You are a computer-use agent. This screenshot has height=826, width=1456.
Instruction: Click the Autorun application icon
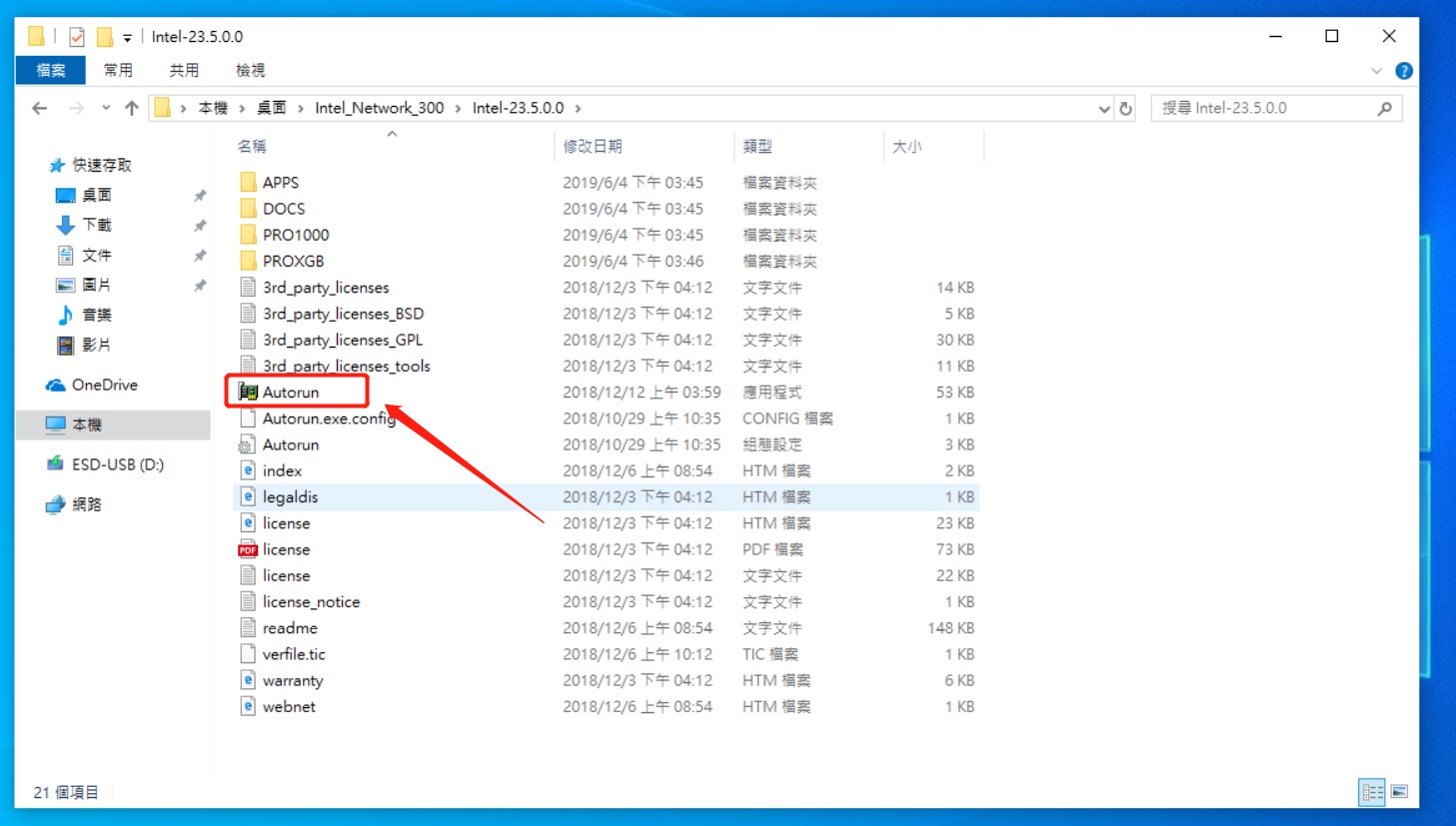pos(248,393)
